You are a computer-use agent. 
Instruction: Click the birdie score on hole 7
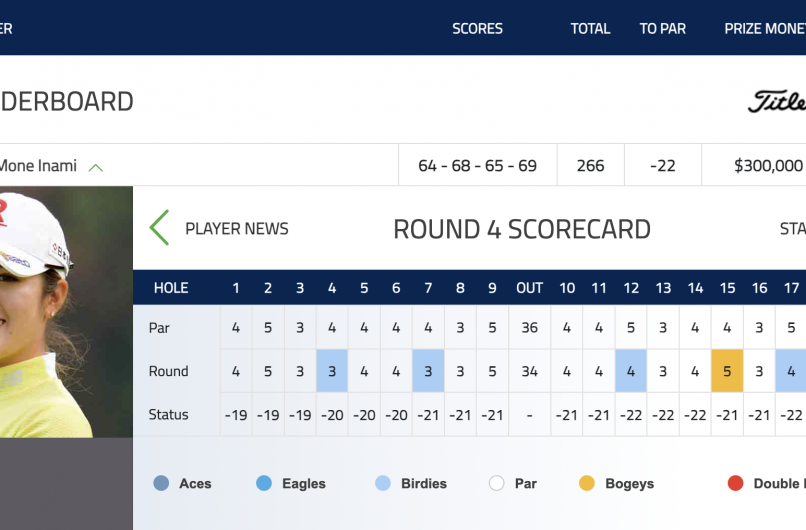(x=428, y=371)
